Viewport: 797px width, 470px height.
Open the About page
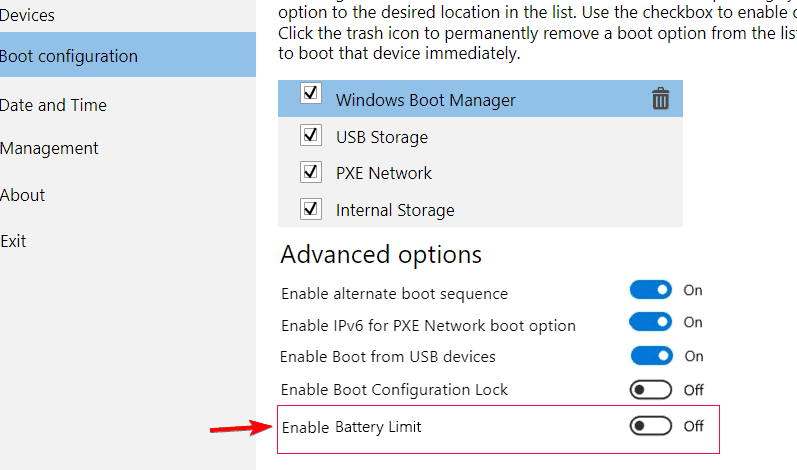point(23,195)
